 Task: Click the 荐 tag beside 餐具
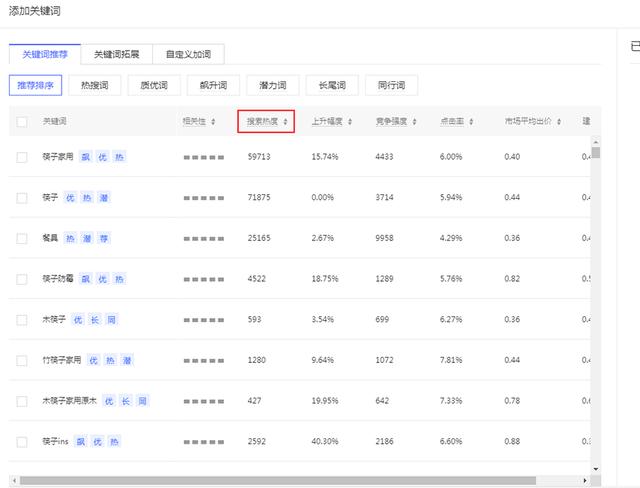pyautogui.click(x=104, y=238)
